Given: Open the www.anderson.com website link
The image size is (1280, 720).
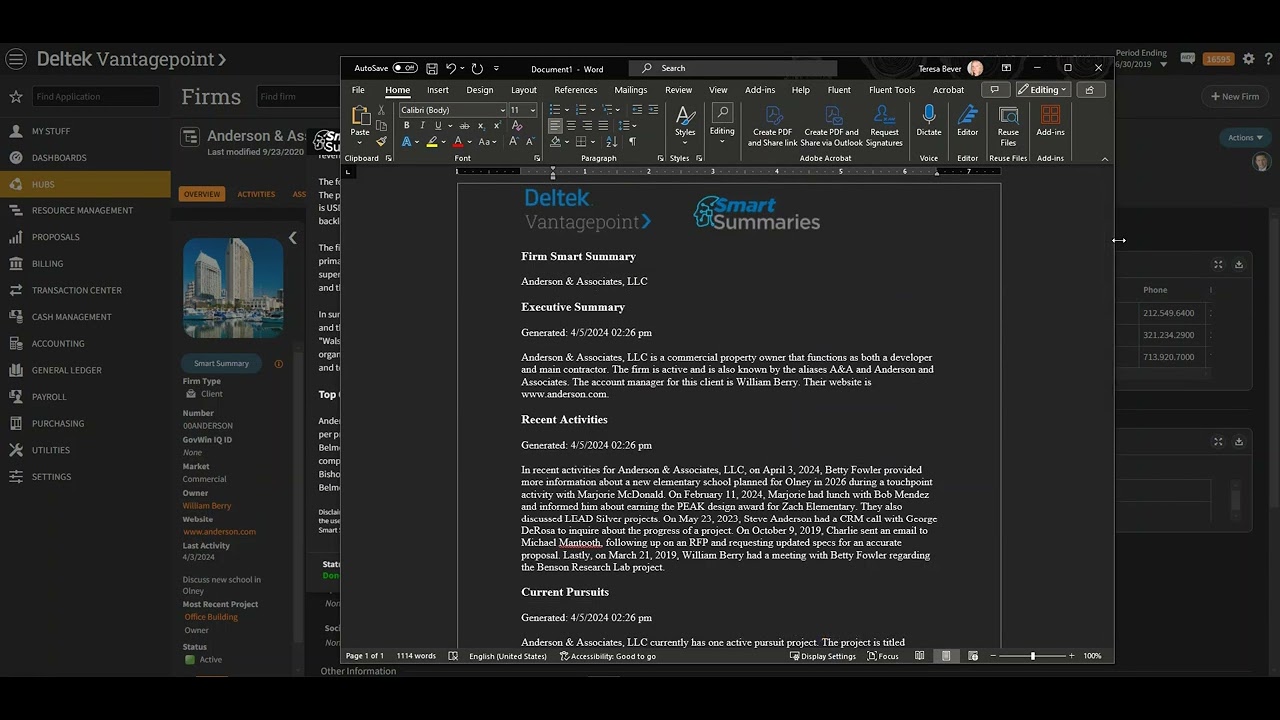Looking at the screenshot, I should pyautogui.click(x=219, y=532).
